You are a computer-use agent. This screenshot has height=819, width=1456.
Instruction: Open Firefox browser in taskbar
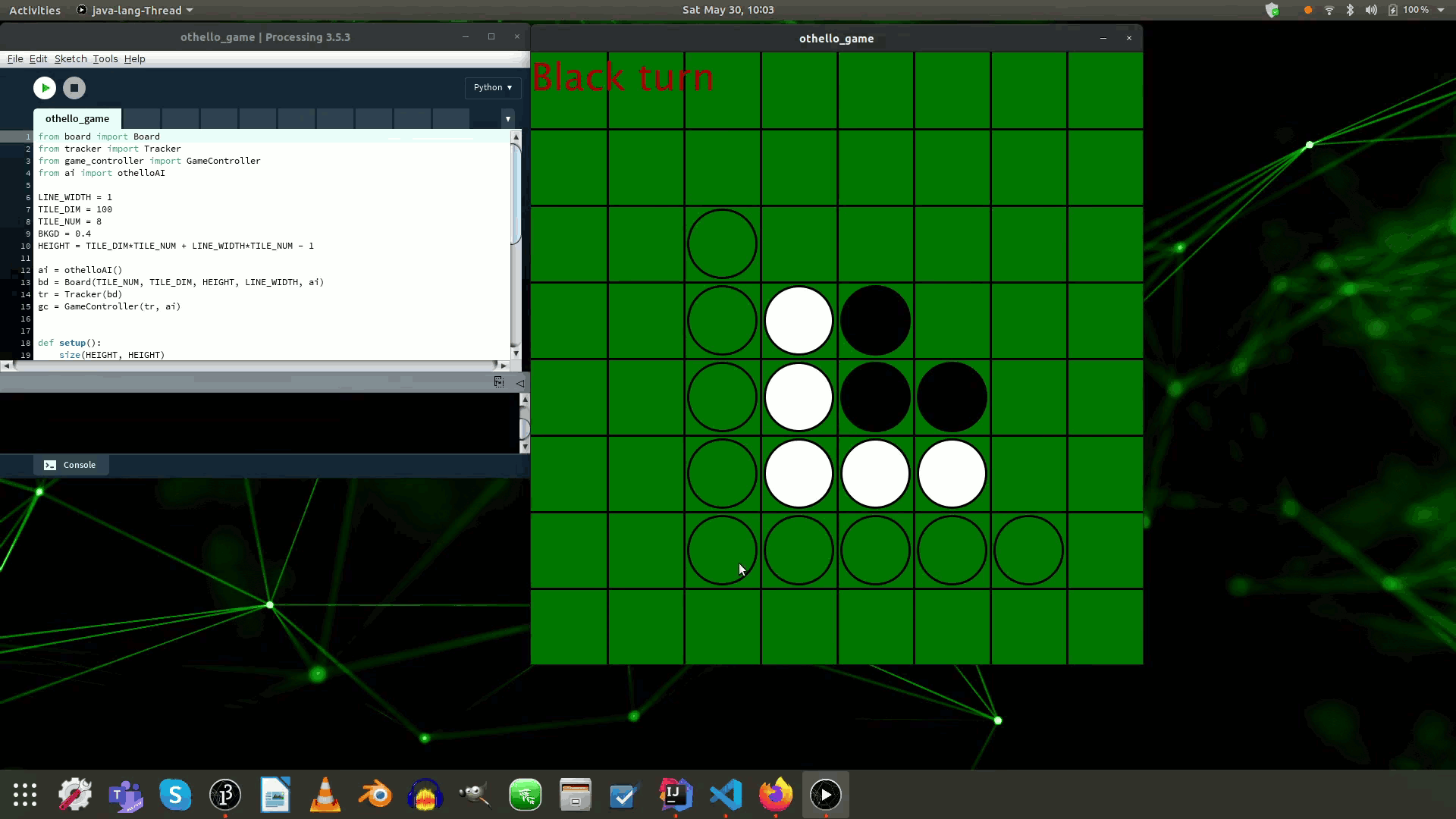(774, 794)
